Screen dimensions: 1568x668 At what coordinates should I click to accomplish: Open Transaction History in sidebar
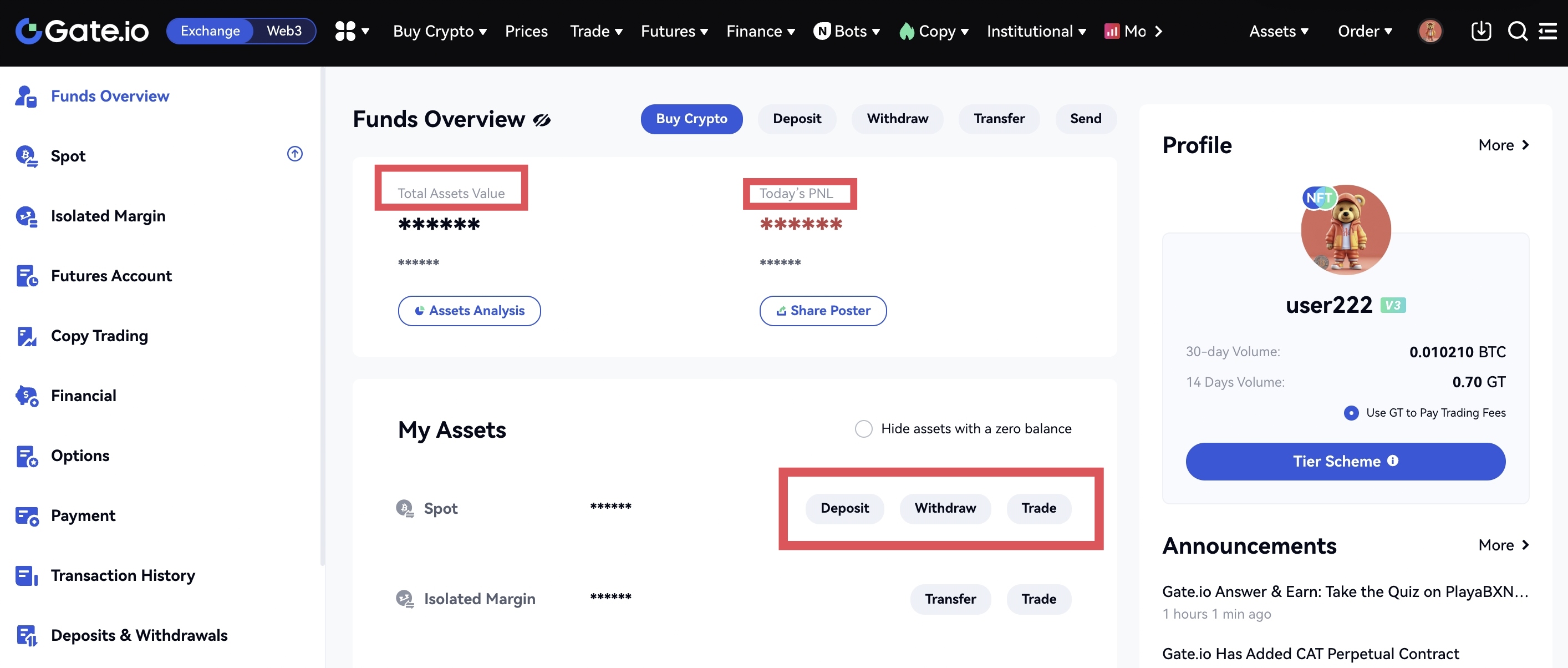[123, 575]
